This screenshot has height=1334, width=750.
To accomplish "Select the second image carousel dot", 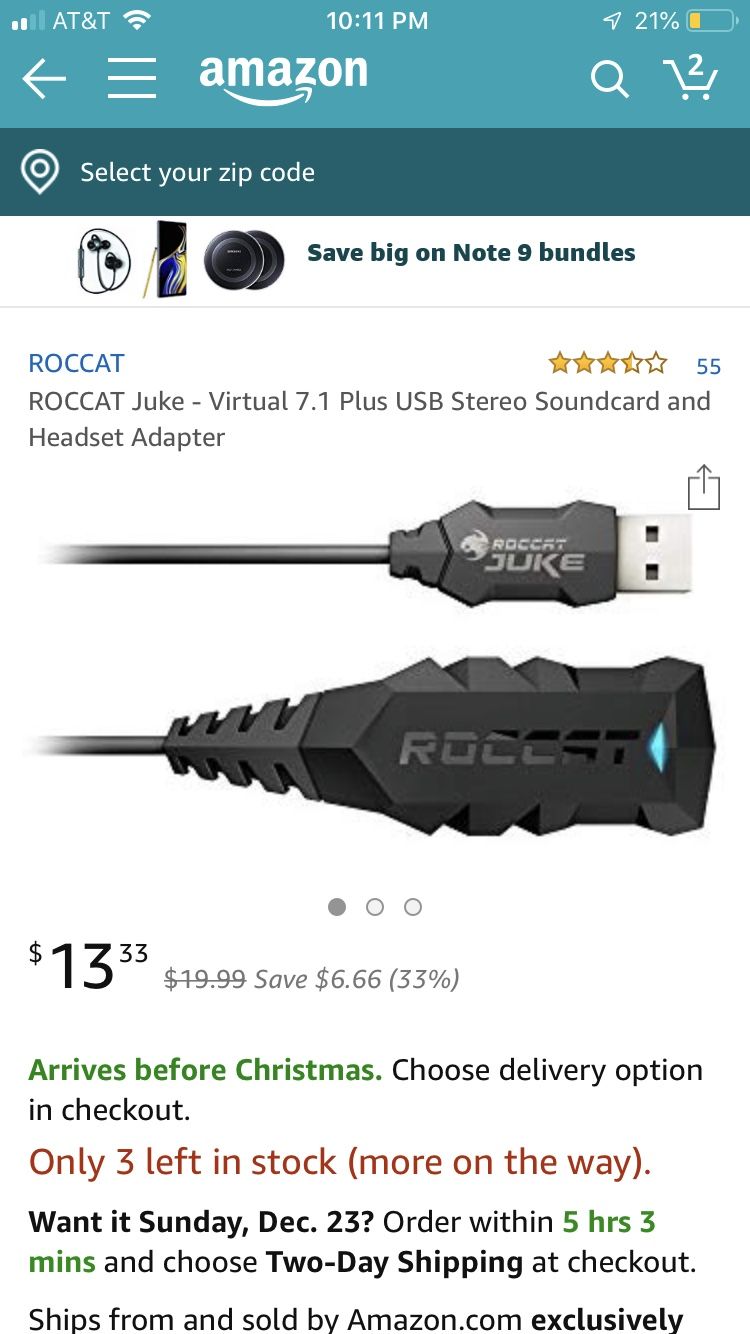I will tap(375, 907).
